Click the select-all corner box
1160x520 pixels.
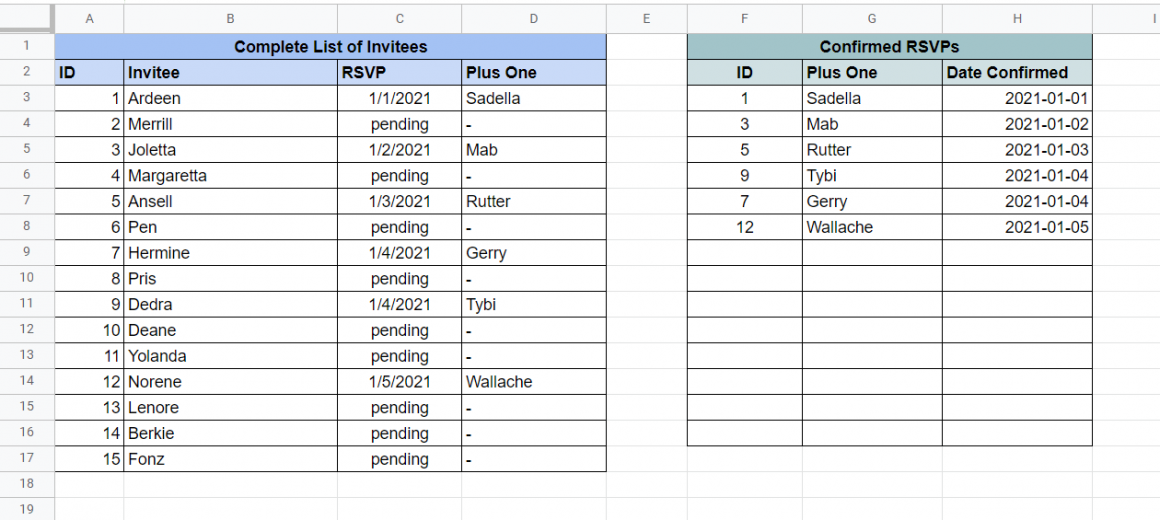[27, 18]
